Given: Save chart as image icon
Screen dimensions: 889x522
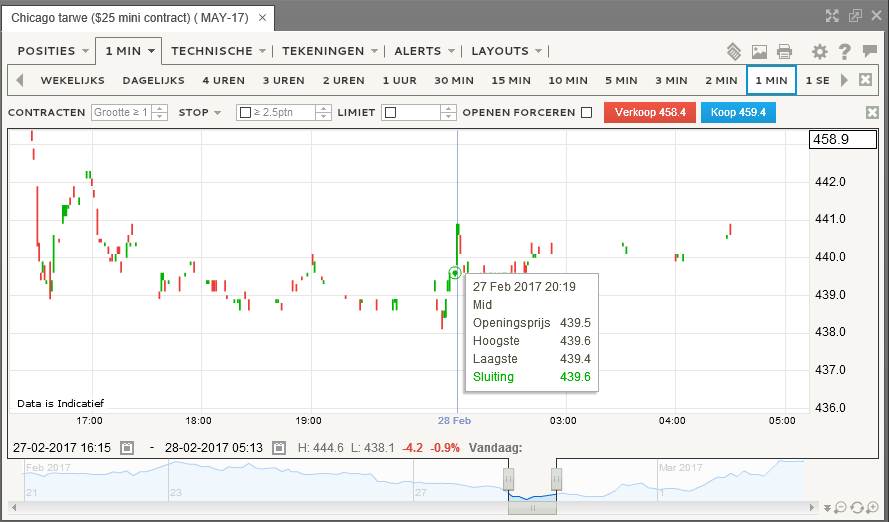Looking at the screenshot, I should point(759,52).
